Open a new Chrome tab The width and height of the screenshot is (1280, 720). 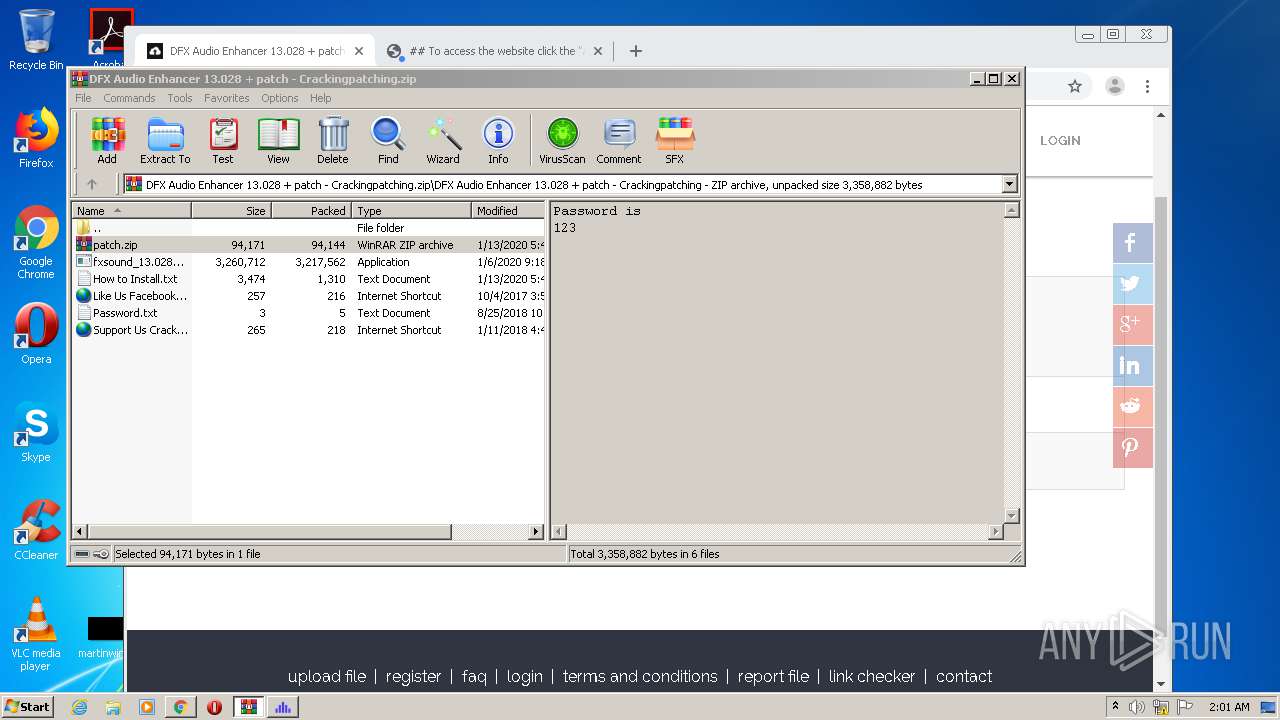click(635, 51)
